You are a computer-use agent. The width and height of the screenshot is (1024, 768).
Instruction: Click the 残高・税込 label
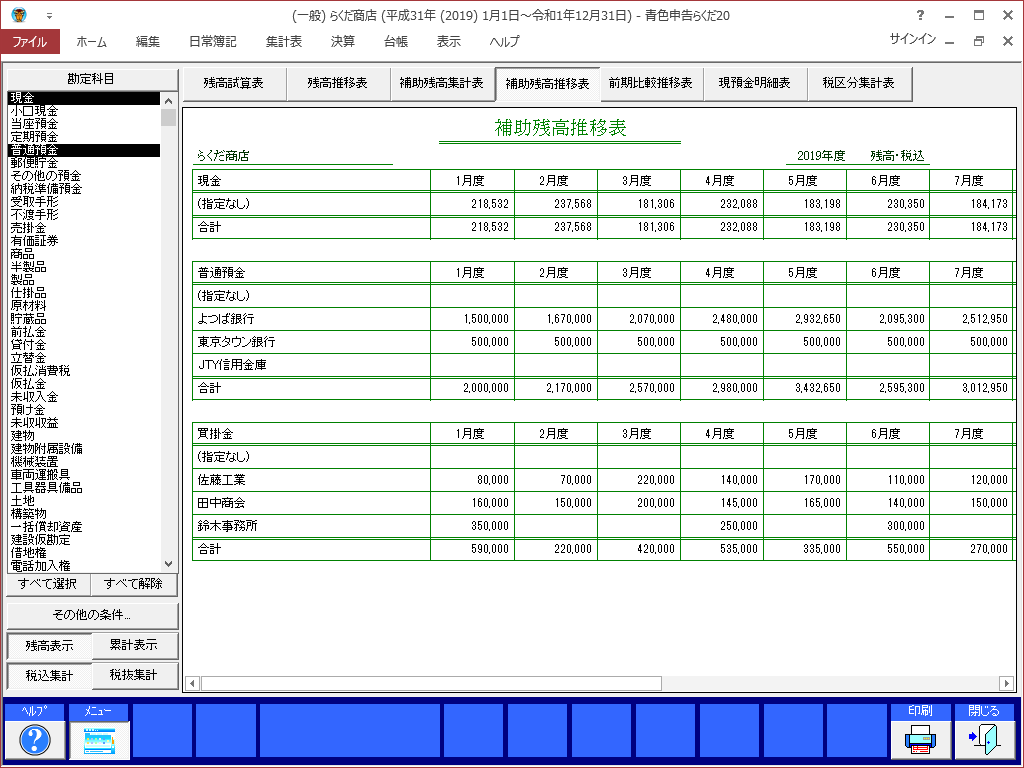click(897, 155)
